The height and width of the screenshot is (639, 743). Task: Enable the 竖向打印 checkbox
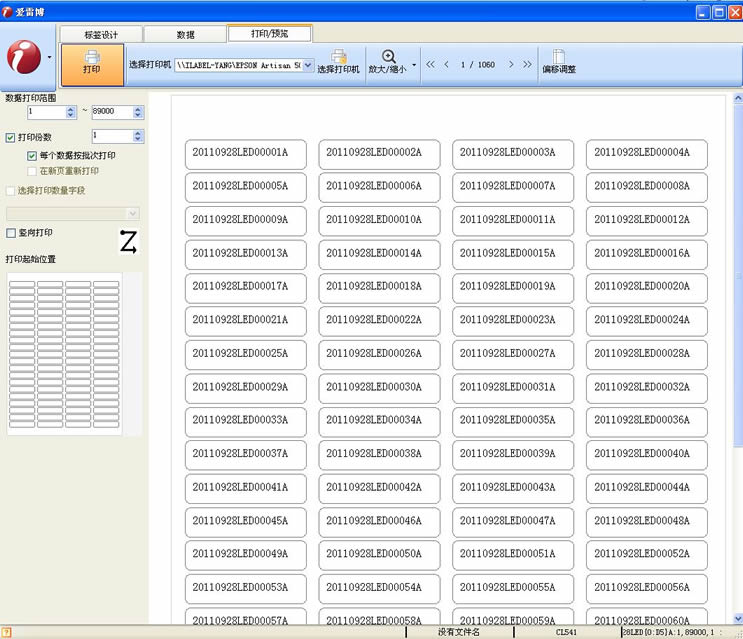point(10,233)
